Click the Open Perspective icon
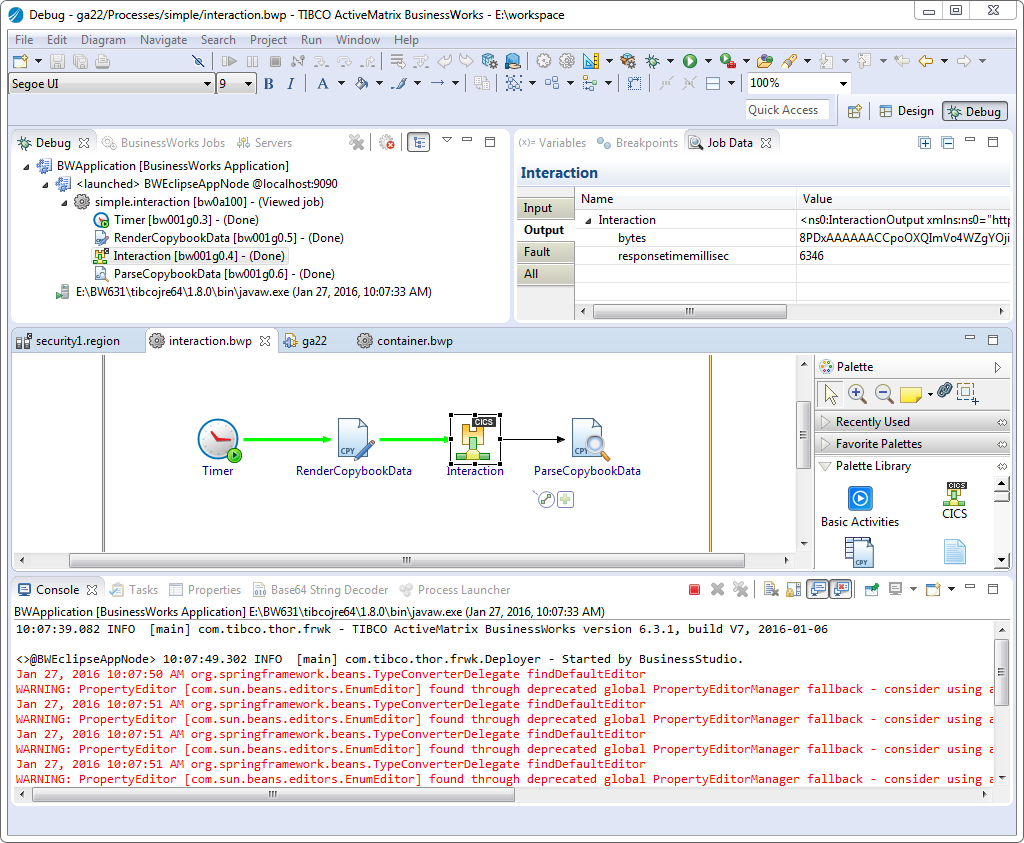Image resolution: width=1024 pixels, height=843 pixels. click(854, 112)
